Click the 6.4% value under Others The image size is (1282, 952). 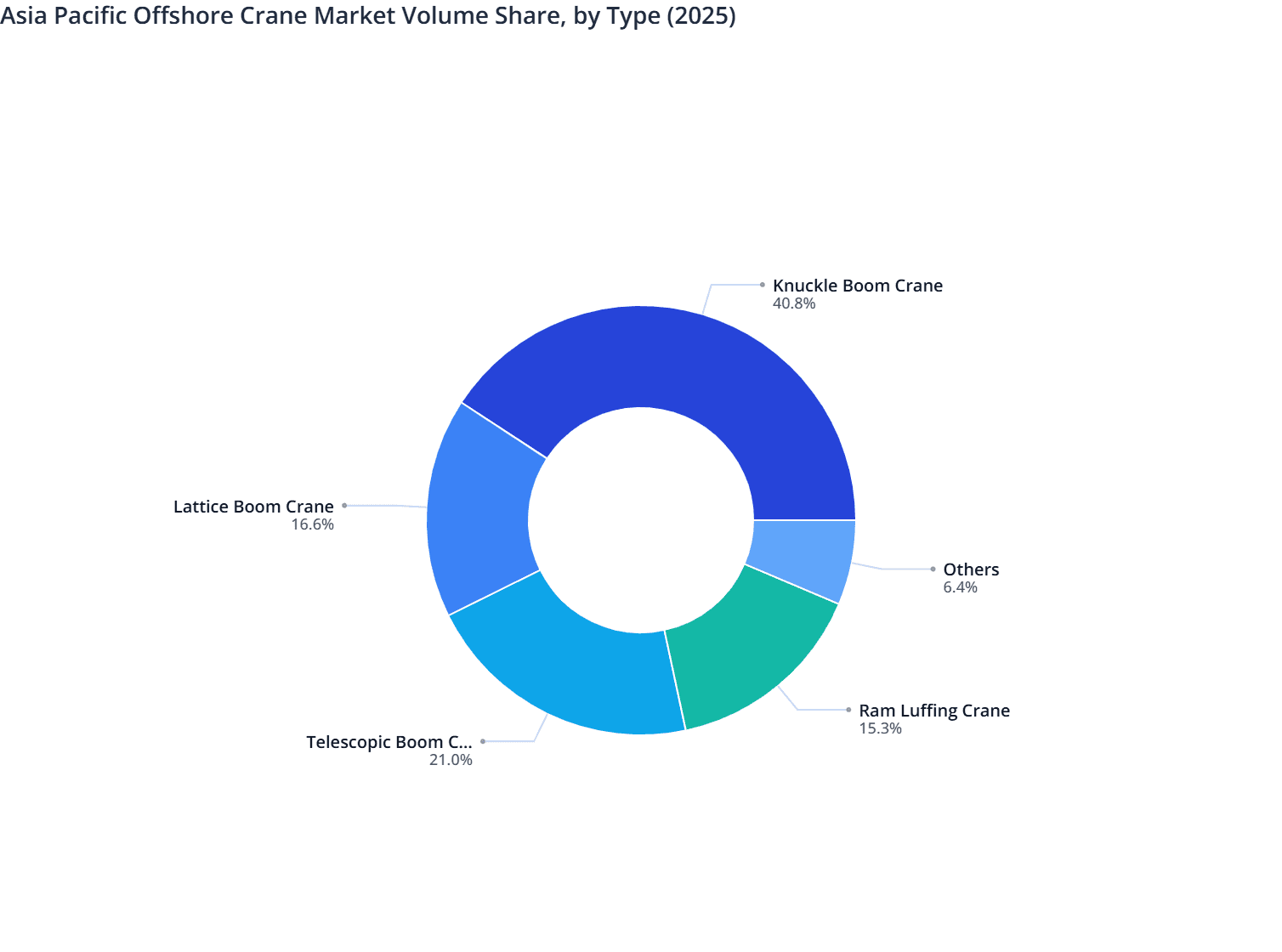960,587
